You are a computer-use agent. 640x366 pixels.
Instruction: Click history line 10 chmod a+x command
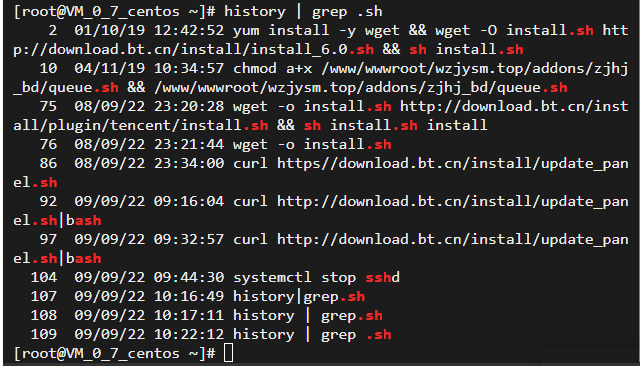tap(320, 78)
